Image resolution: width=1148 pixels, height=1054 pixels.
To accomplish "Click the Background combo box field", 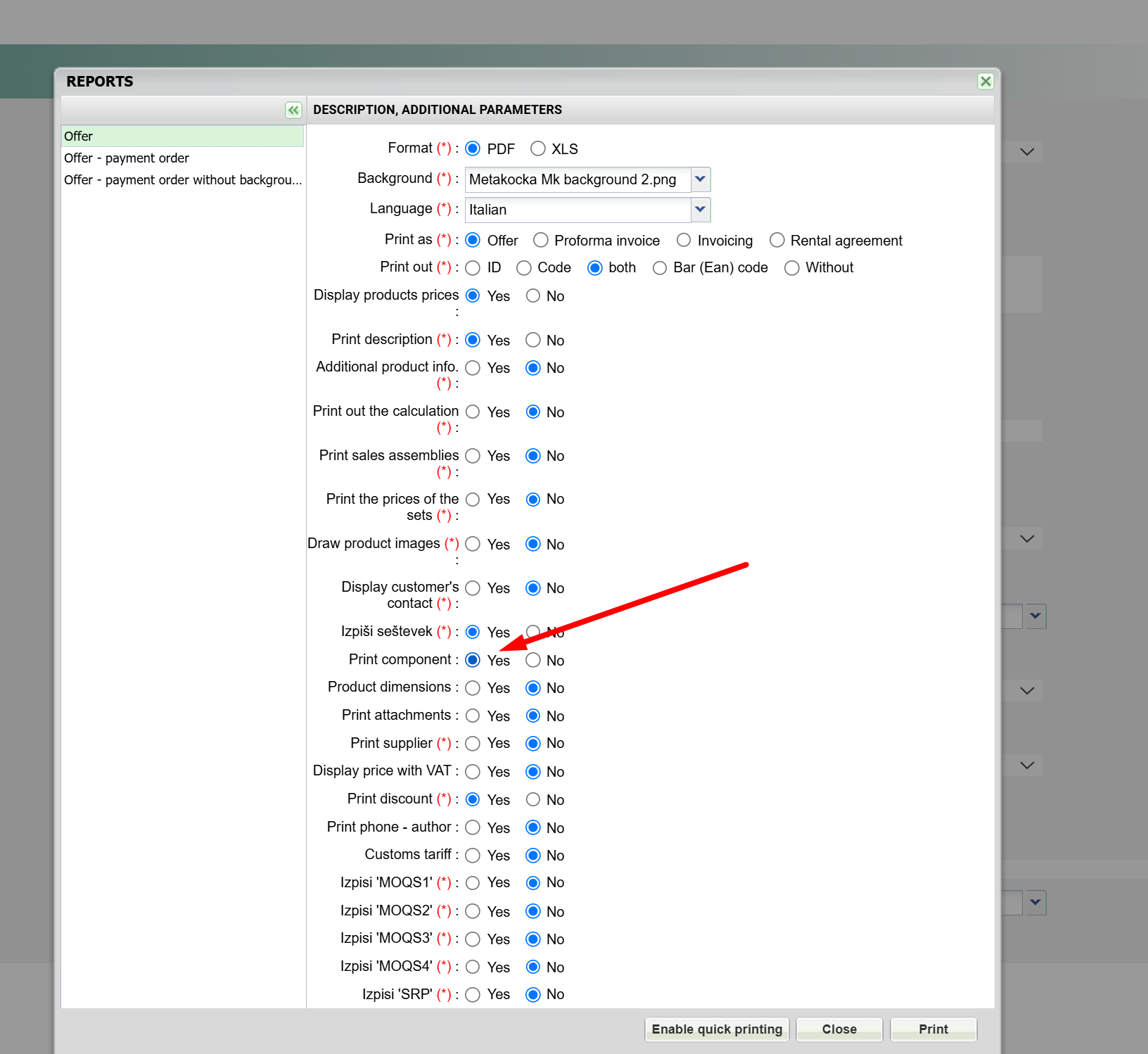I will (x=578, y=179).
